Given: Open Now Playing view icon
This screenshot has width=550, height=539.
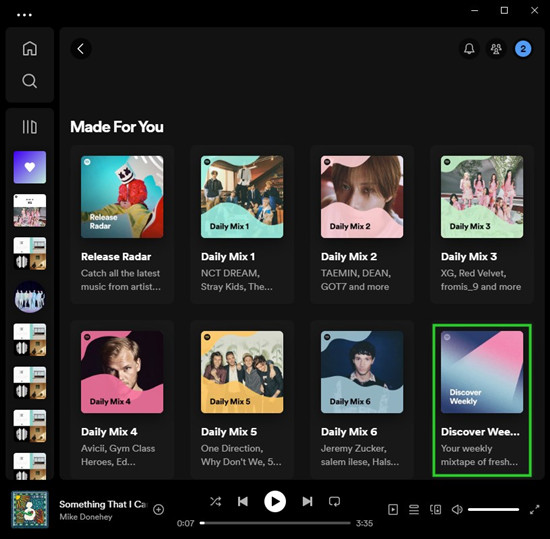Looking at the screenshot, I should click(393, 510).
